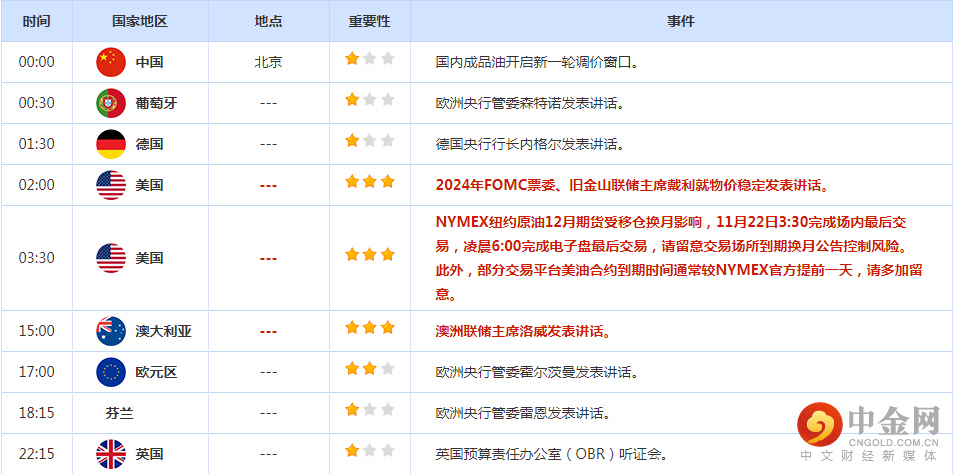Image resolution: width=954 pixels, height=474 pixels.
Task: Click the Germany flag icon
Action: coord(111,144)
